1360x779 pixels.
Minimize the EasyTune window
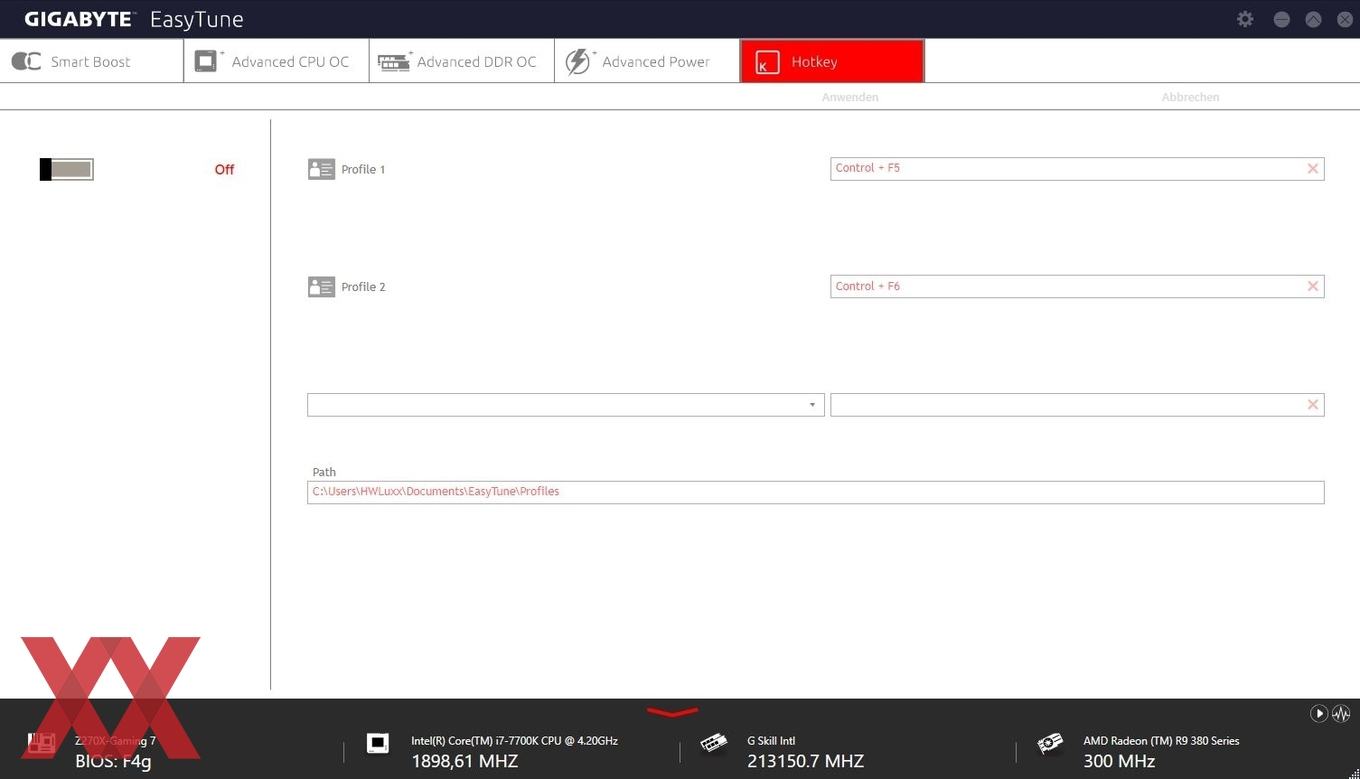click(1281, 19)
